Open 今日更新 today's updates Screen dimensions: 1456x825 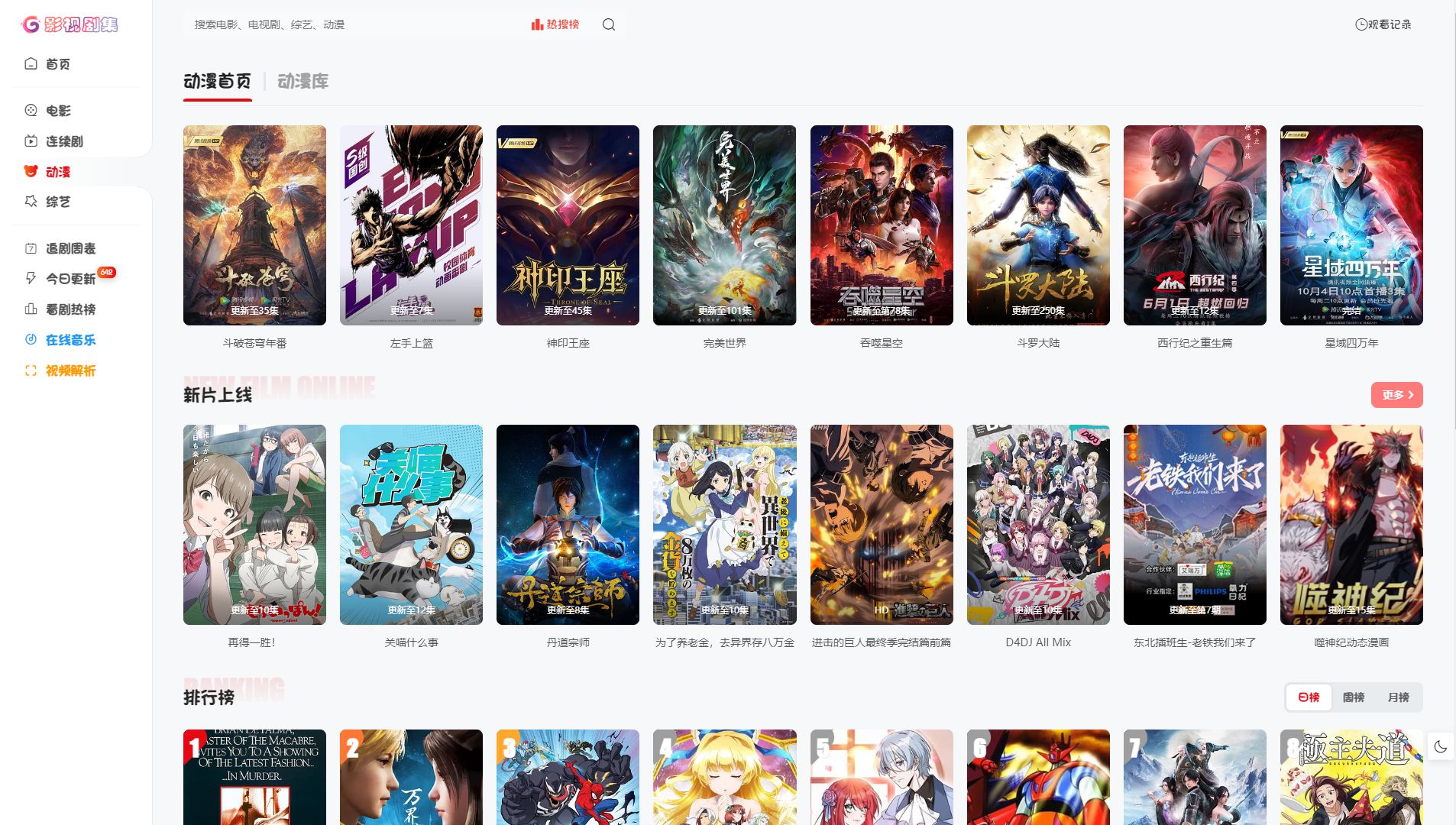click(x=60, y=279)
